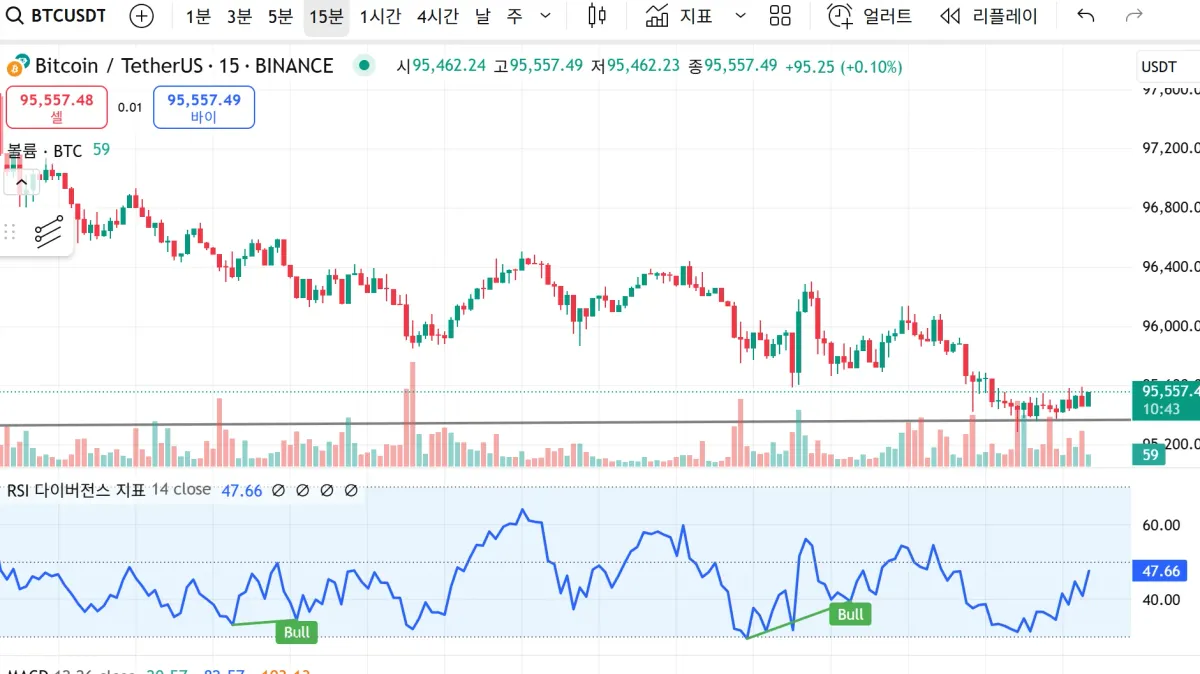Start bar replay (리플레이)

(x=989, y=16)
